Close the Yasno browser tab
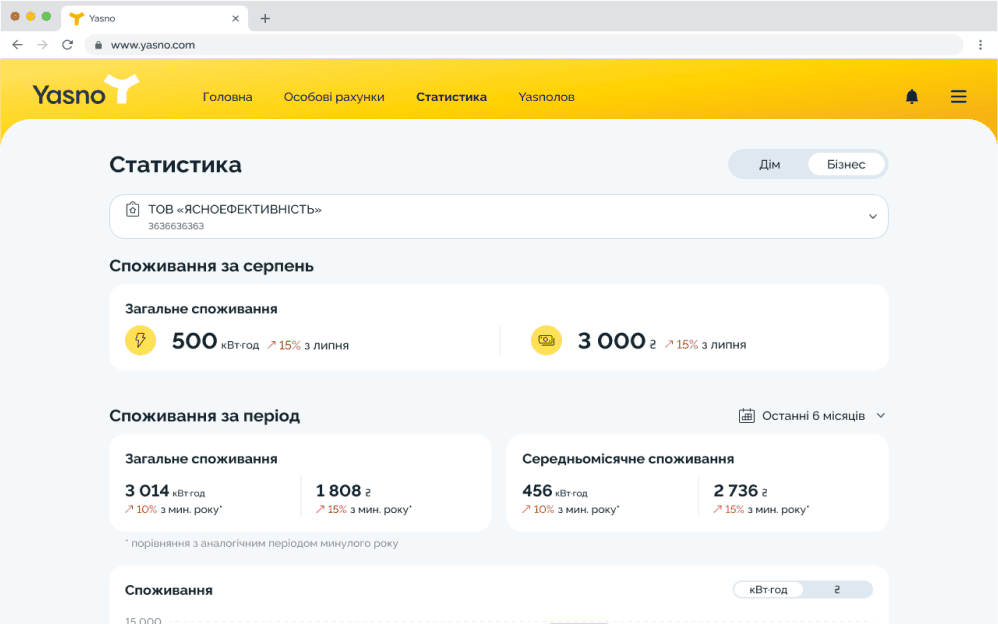998x625 pixels. (235, 18)
